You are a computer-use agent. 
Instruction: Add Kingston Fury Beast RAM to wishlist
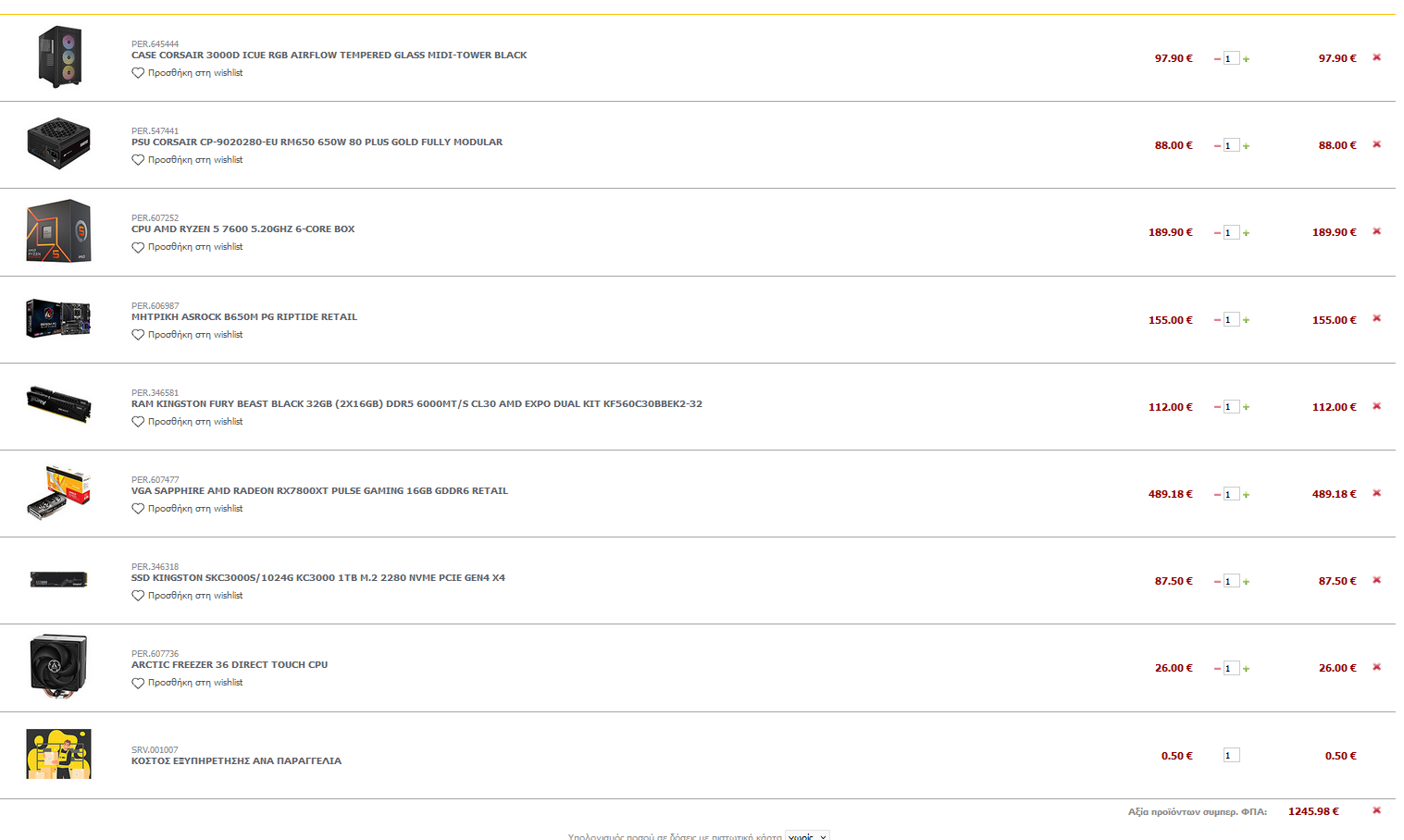[187, 422]
